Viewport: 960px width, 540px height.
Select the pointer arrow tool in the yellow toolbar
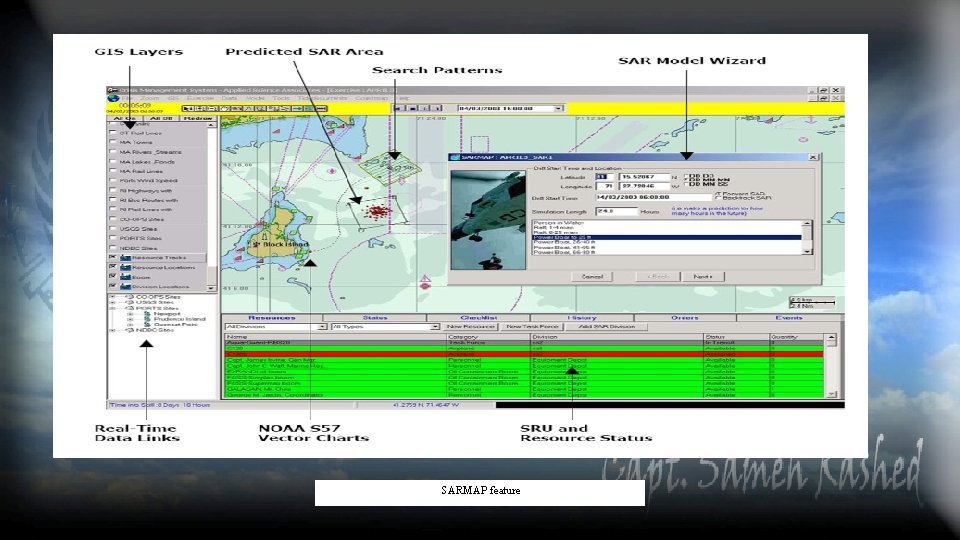pos(188,108)
